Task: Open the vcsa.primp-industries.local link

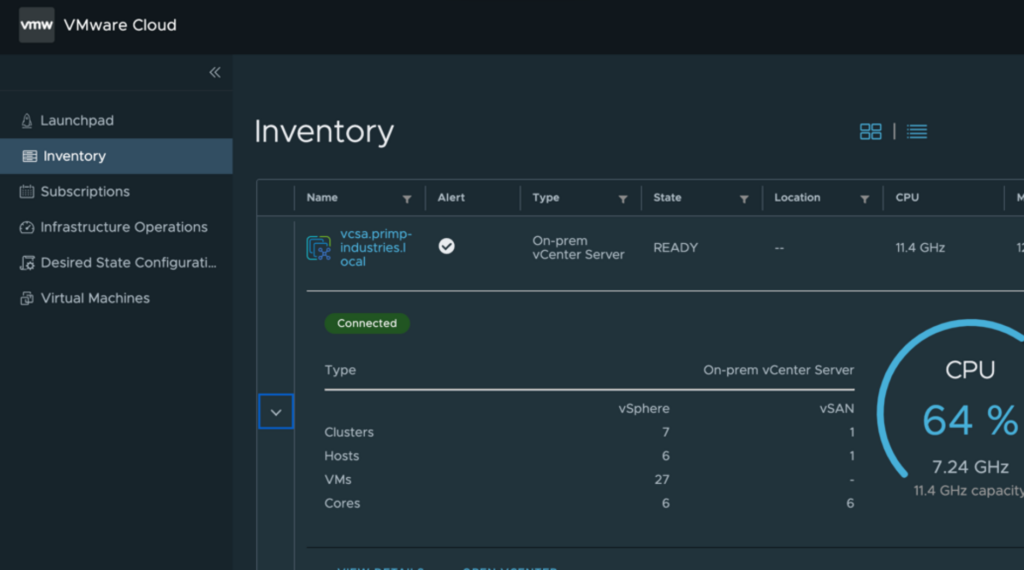Action: tap(376, 247)
